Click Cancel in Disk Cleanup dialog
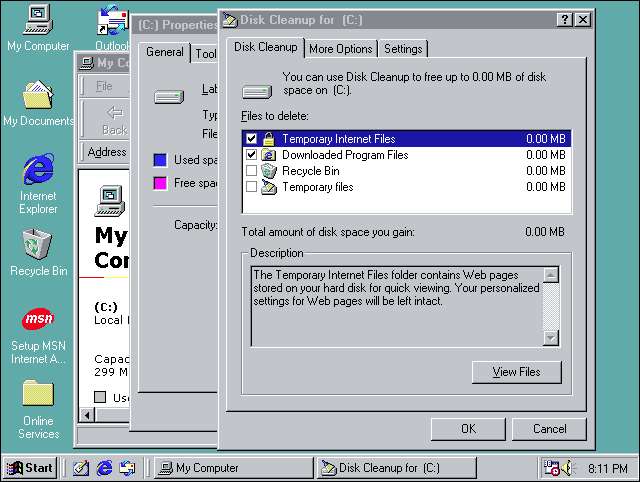 549,429
